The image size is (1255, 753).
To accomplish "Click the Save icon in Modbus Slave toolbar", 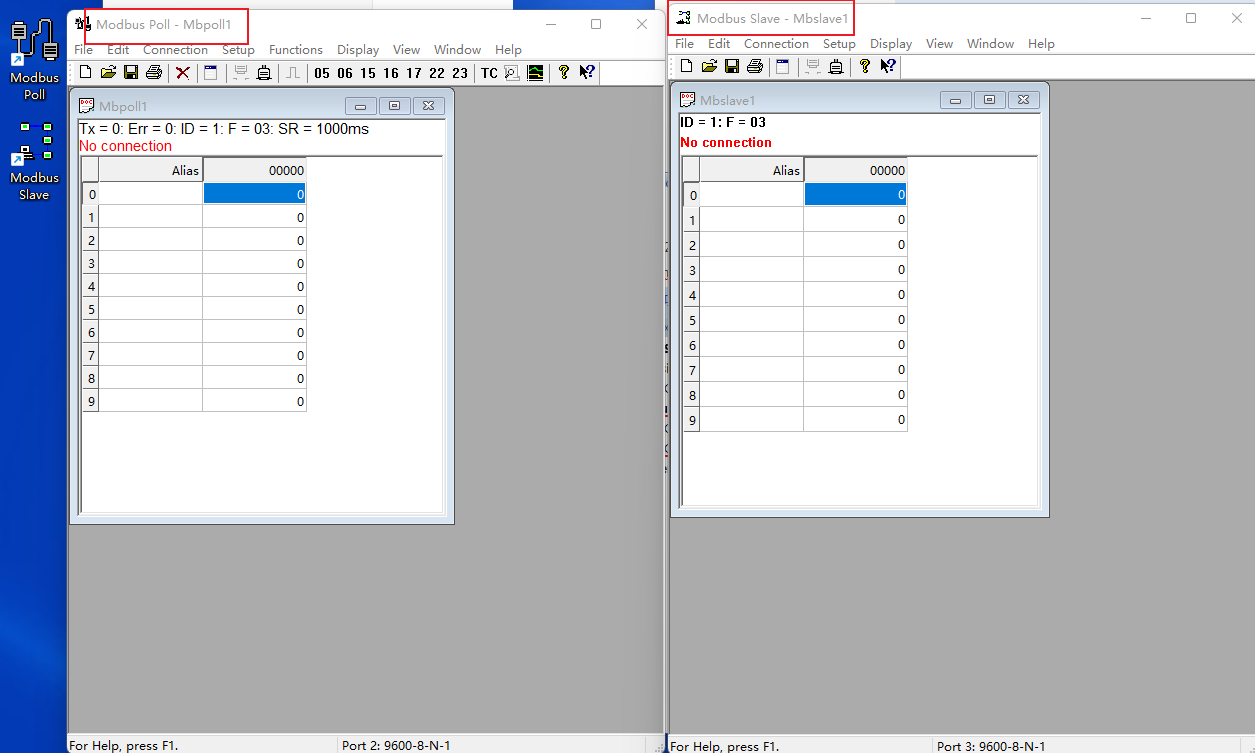I will coord(732,66).
